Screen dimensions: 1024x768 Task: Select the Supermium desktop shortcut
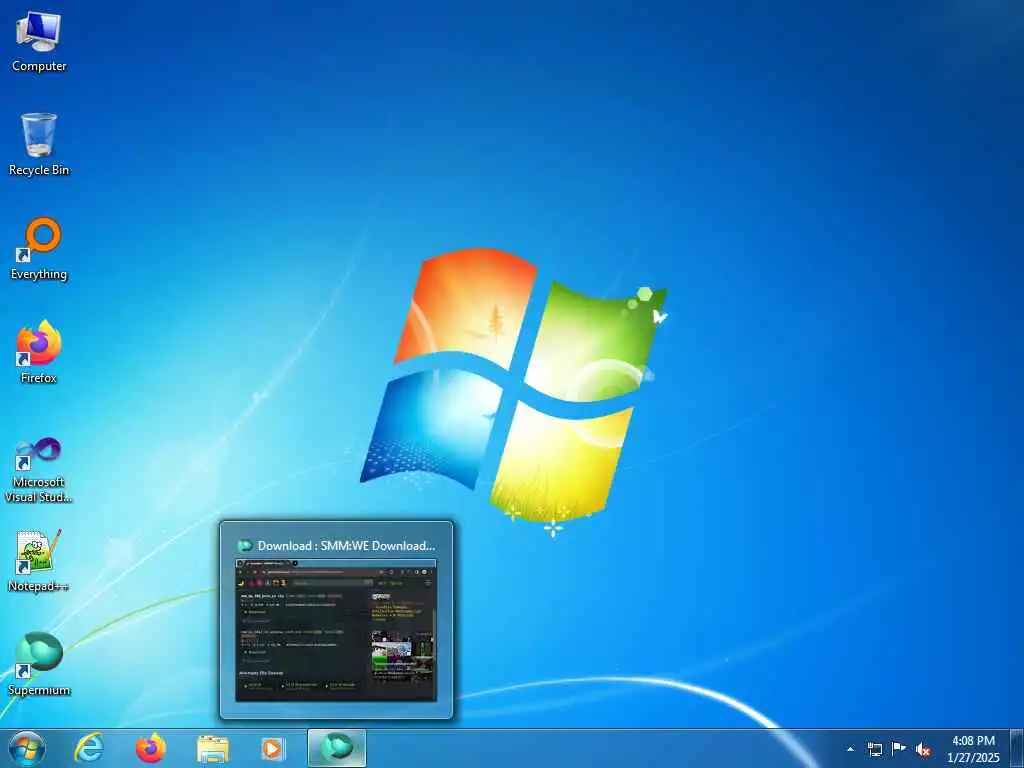point(39,664)
